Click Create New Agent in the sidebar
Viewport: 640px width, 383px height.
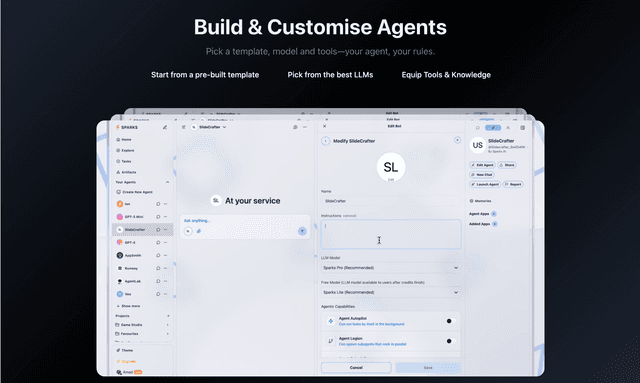(134, 192)
